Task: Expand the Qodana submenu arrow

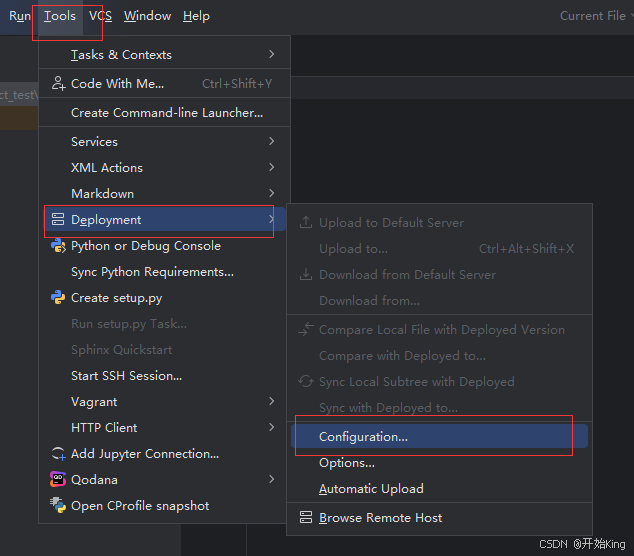Action: click(272, 479)
